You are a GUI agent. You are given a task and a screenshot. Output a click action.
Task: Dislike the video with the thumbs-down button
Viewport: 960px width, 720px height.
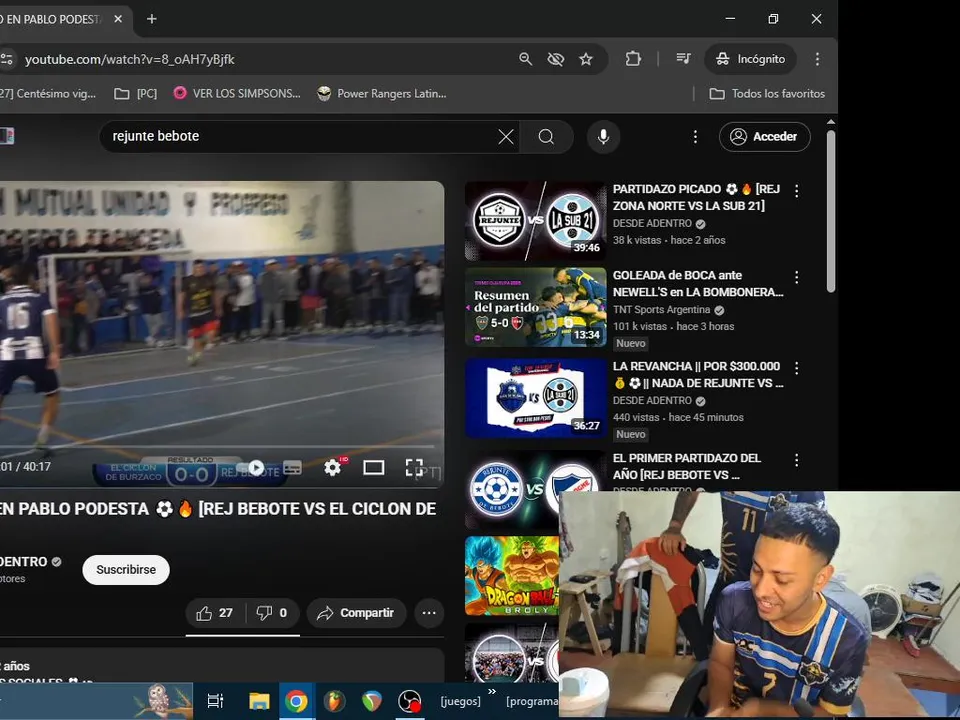272,613
